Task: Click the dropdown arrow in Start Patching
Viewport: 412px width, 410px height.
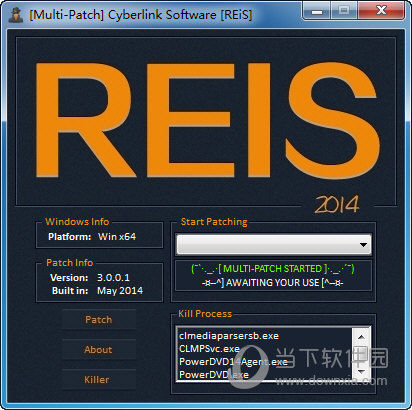Action: pos(363,245)
